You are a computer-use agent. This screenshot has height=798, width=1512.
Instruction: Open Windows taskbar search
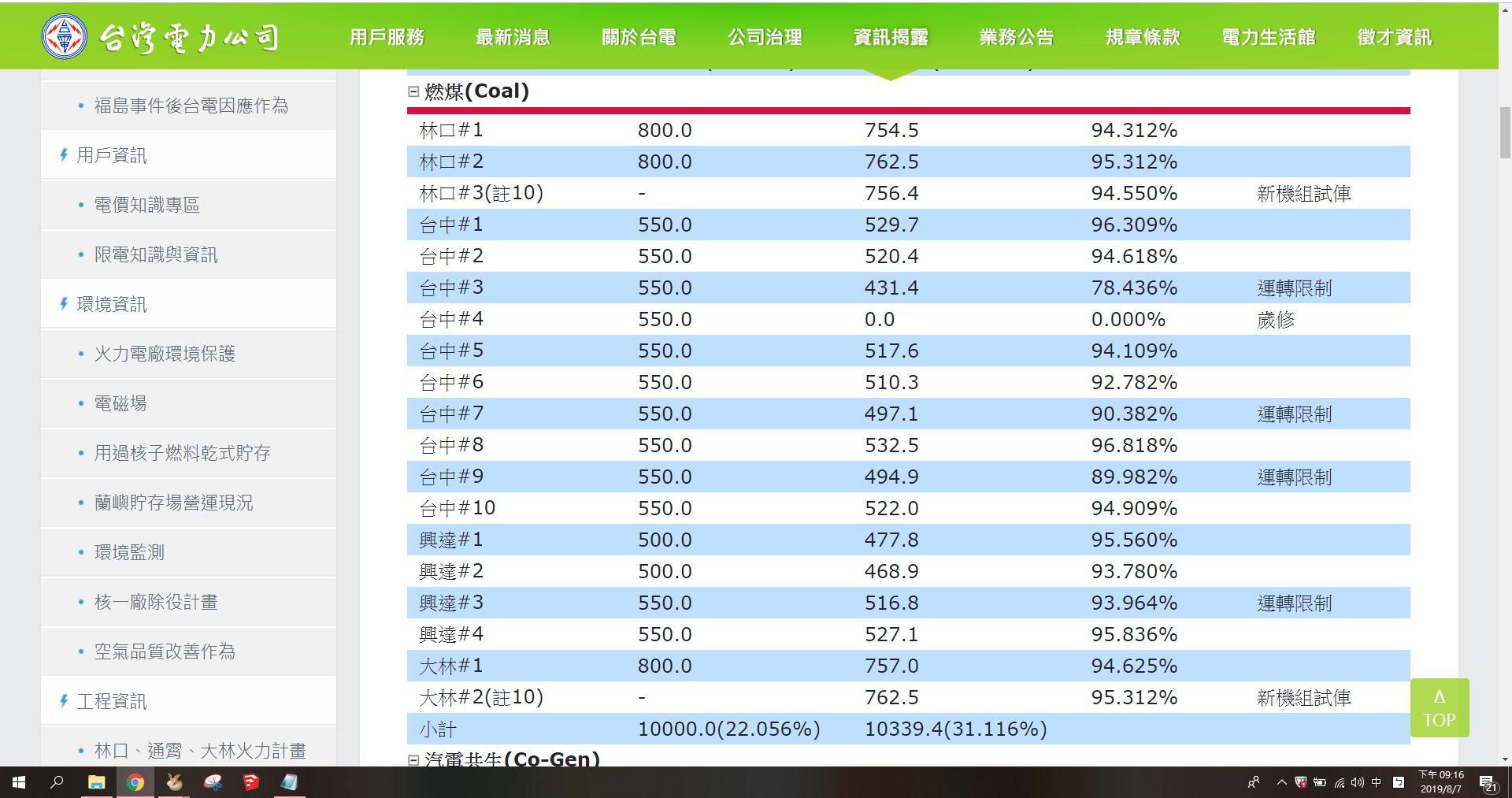(57, 782)
